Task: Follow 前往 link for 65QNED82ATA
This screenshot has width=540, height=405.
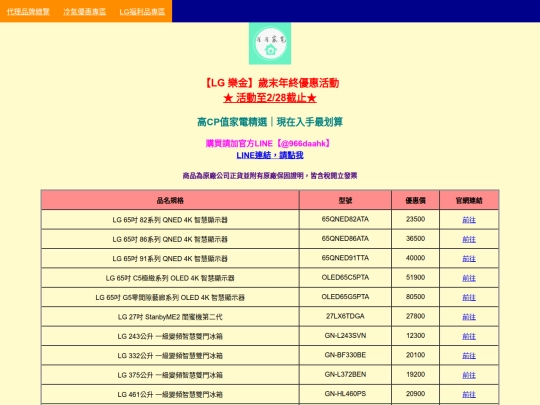Action: [469, 220]
